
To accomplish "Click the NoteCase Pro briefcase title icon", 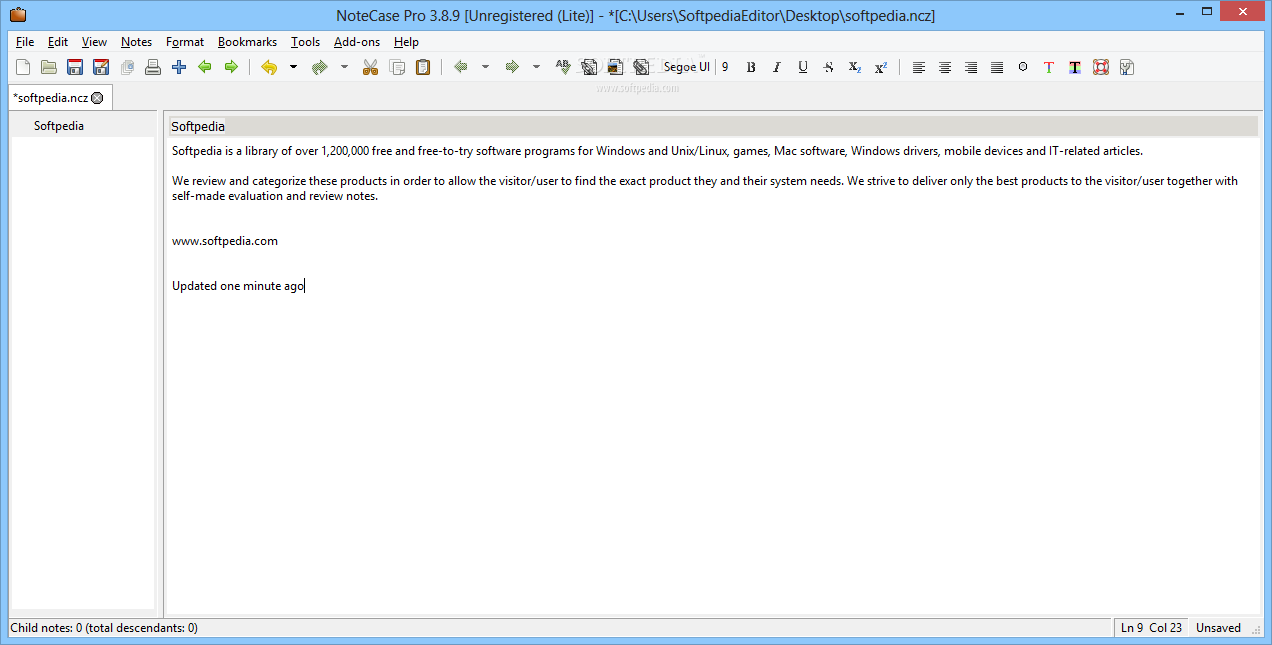I will tap(17, 15).
